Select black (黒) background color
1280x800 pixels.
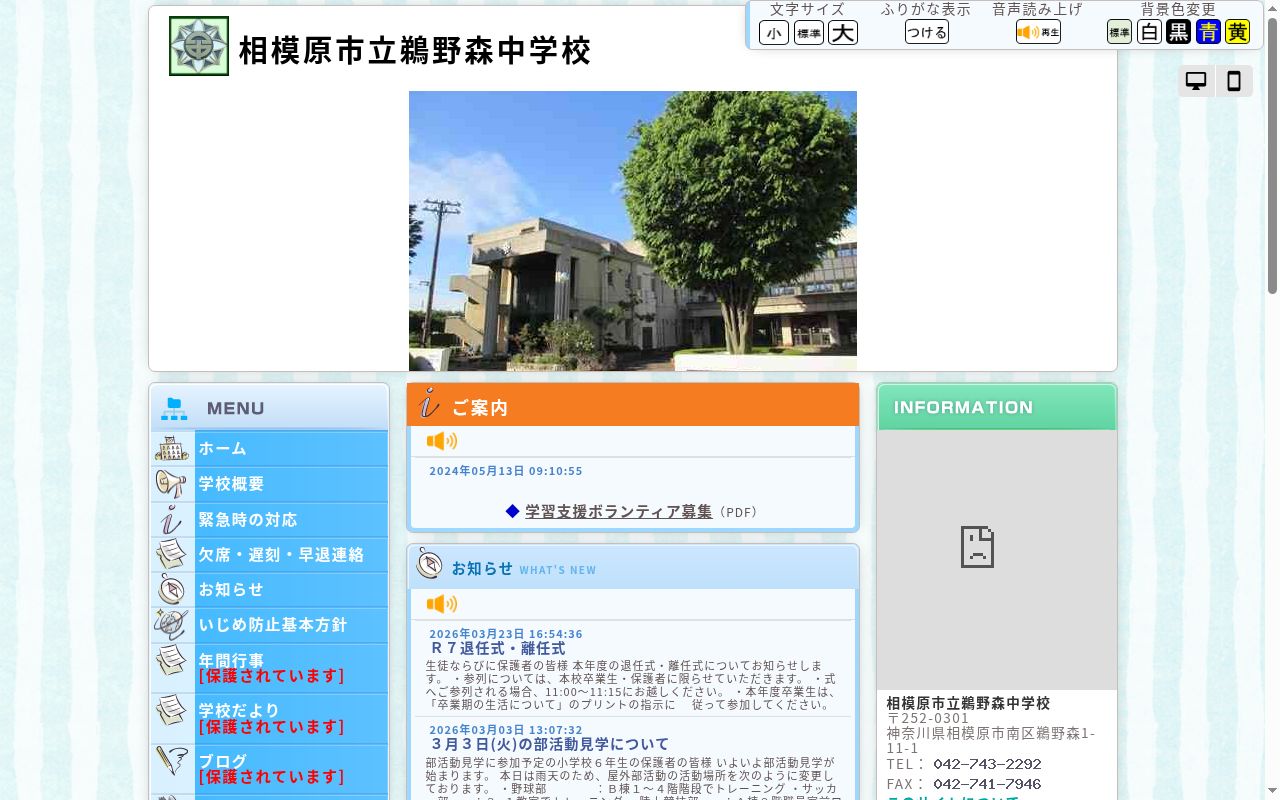click(x=1179, y=32)
